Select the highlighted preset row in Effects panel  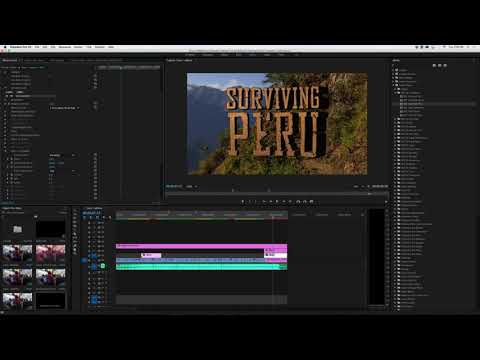pos(433,104)
